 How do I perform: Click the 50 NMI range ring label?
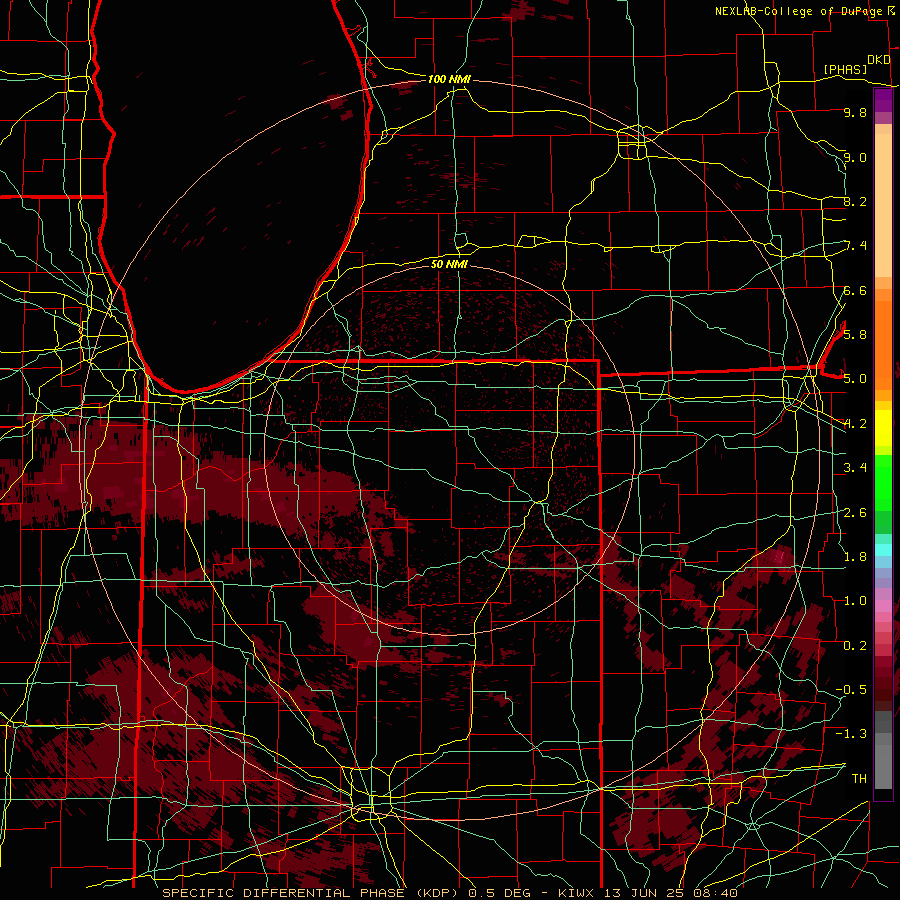point(449,264)
